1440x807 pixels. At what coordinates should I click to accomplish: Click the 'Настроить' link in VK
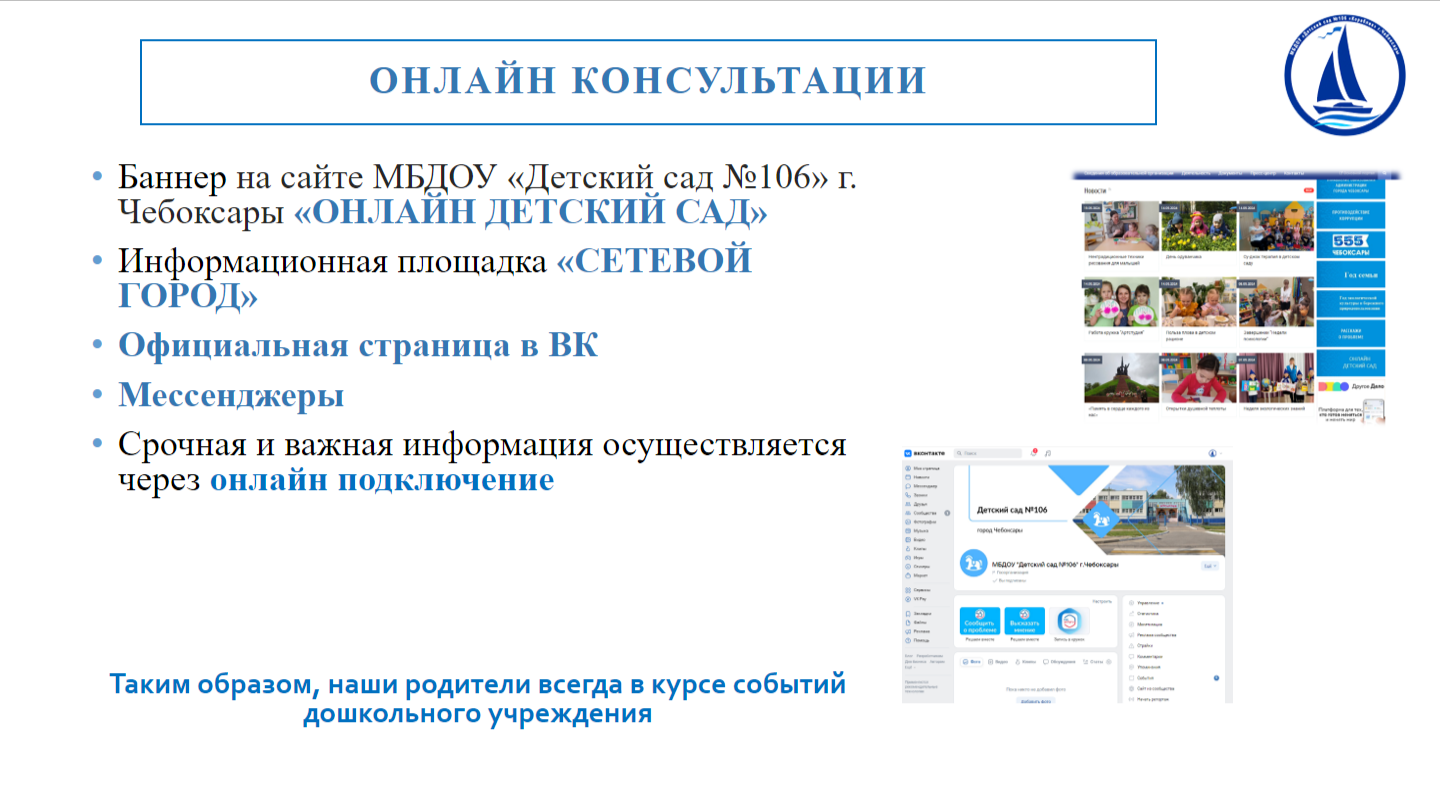[x=1102, y=601]
